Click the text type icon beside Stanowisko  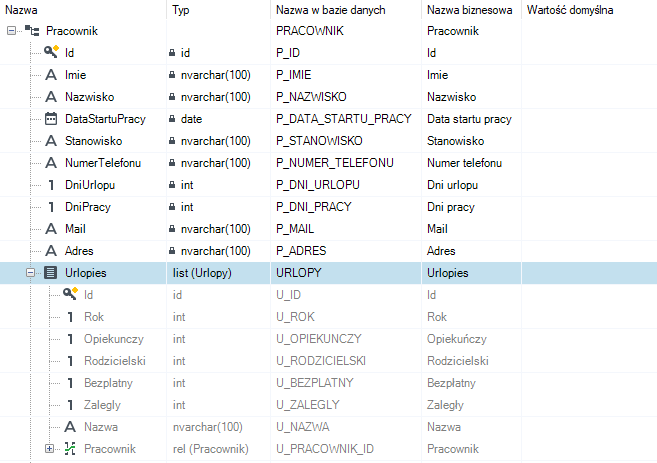tap(51, 141)
